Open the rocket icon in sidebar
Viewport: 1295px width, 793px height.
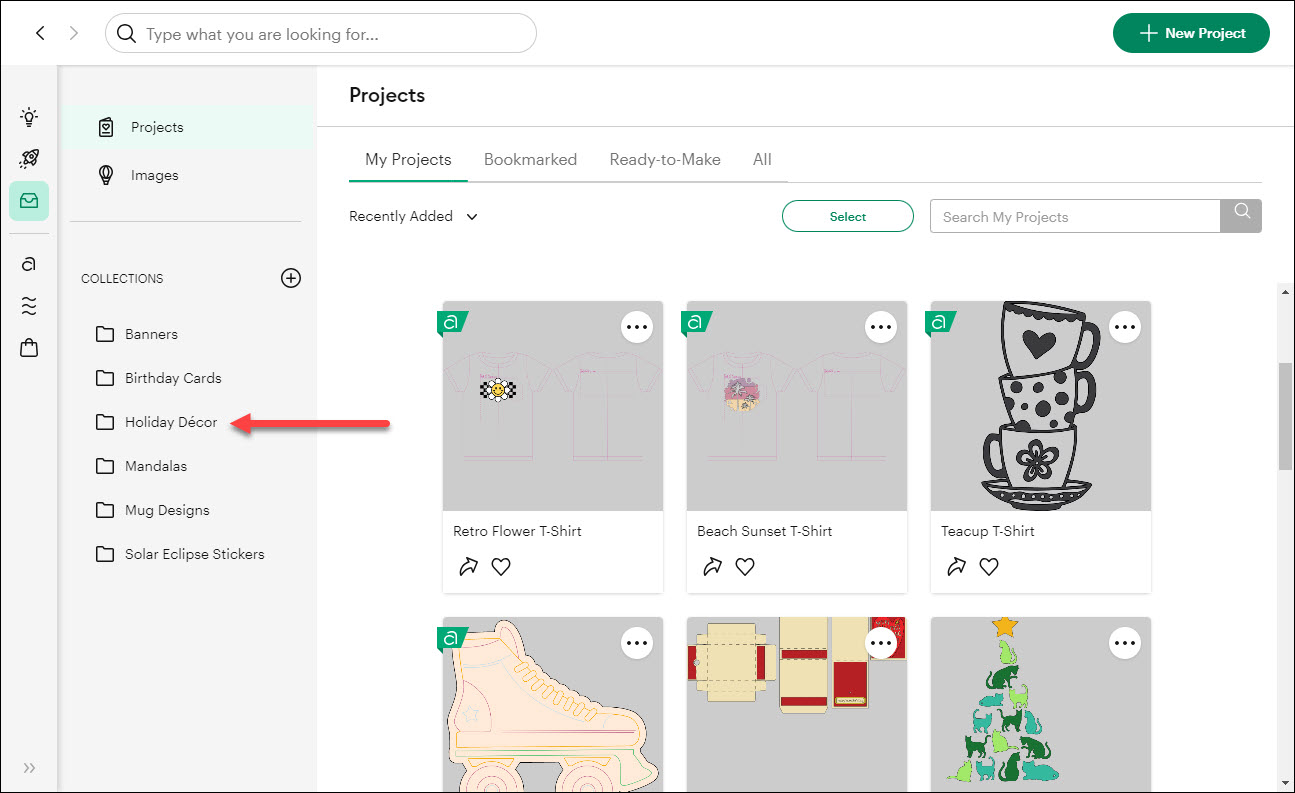(29, 159)
